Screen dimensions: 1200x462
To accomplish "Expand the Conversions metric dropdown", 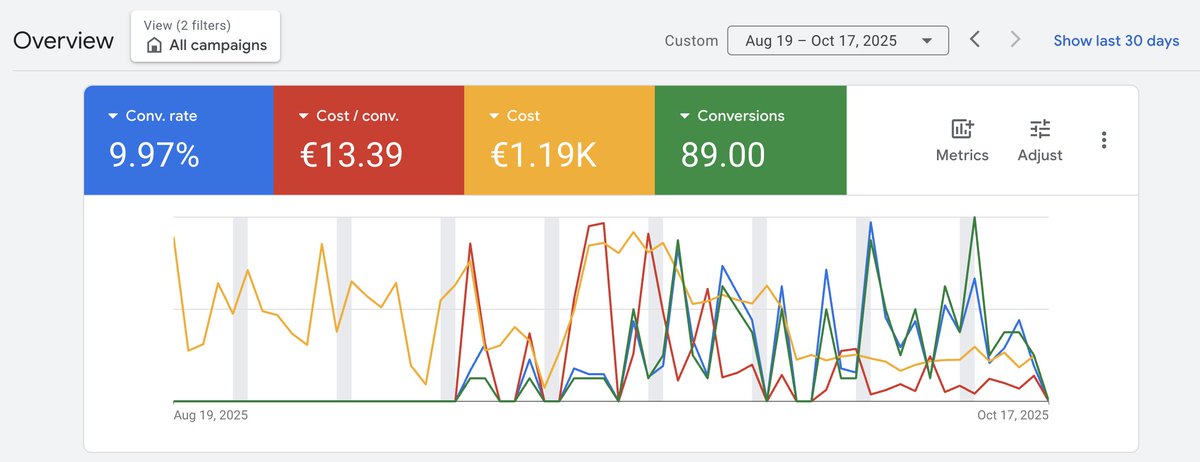I will [684, 116].
